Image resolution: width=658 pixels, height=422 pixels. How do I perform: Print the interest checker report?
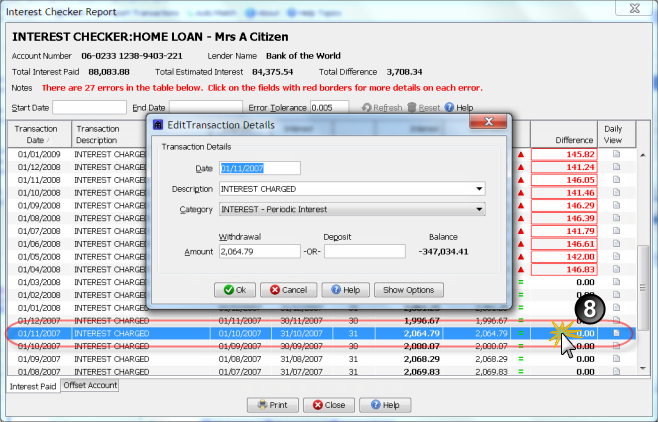272,405
